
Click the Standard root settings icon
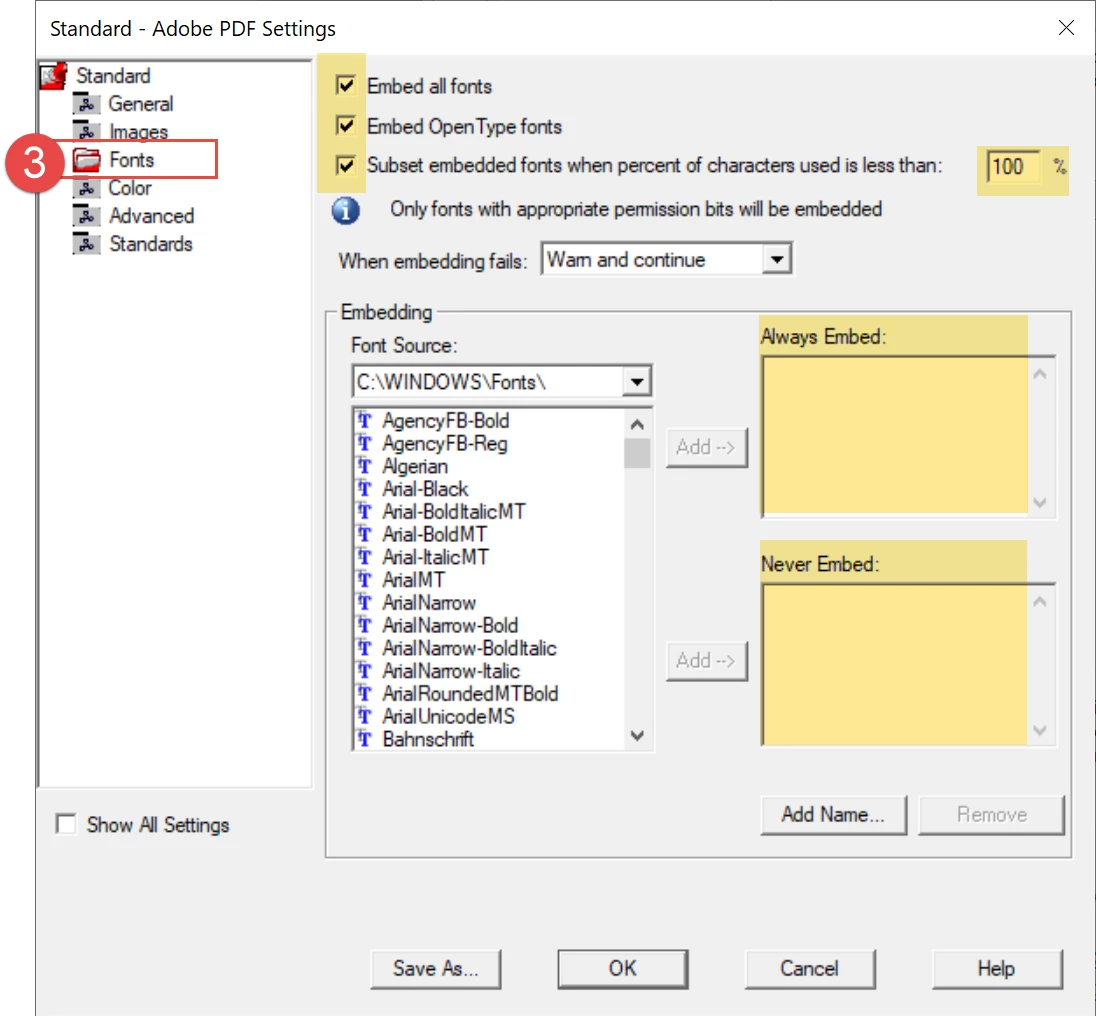[x=54, y=75]
